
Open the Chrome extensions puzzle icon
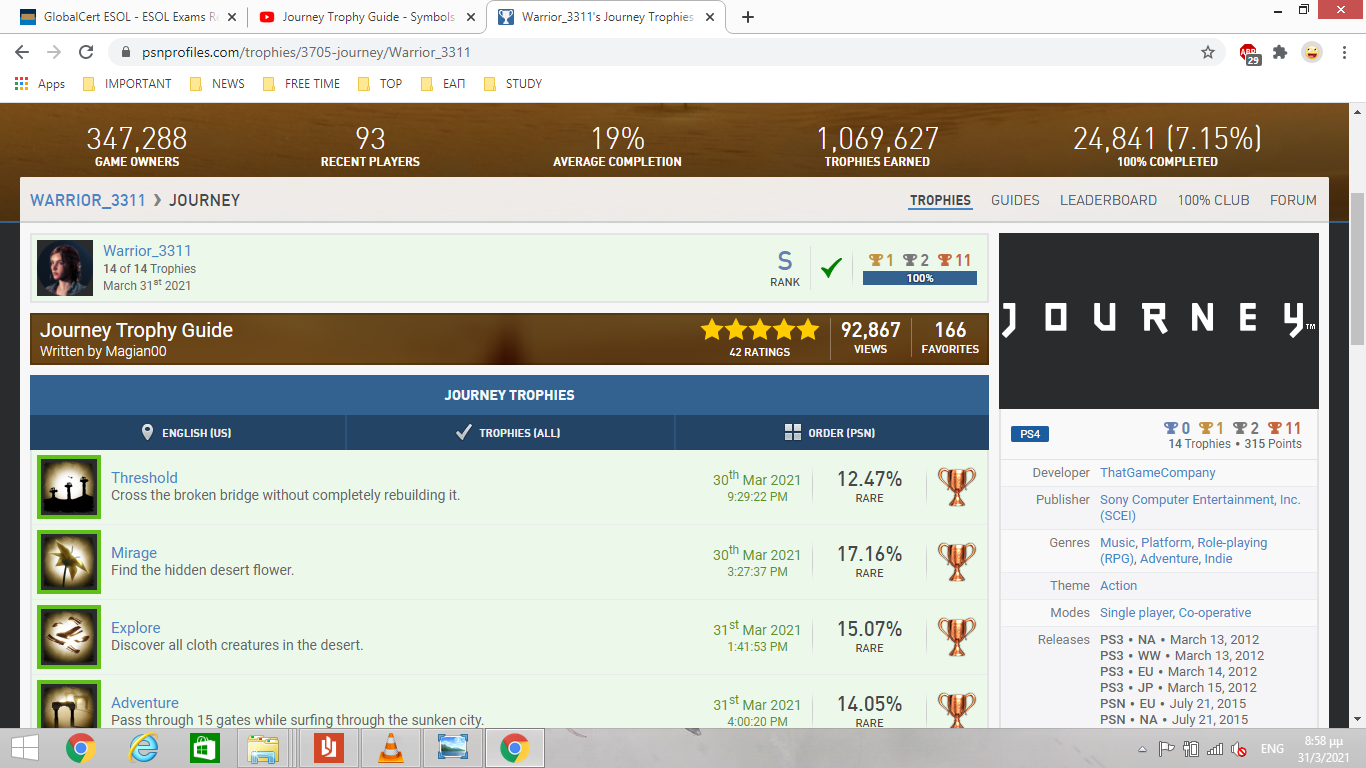(x=1279, y=52)
